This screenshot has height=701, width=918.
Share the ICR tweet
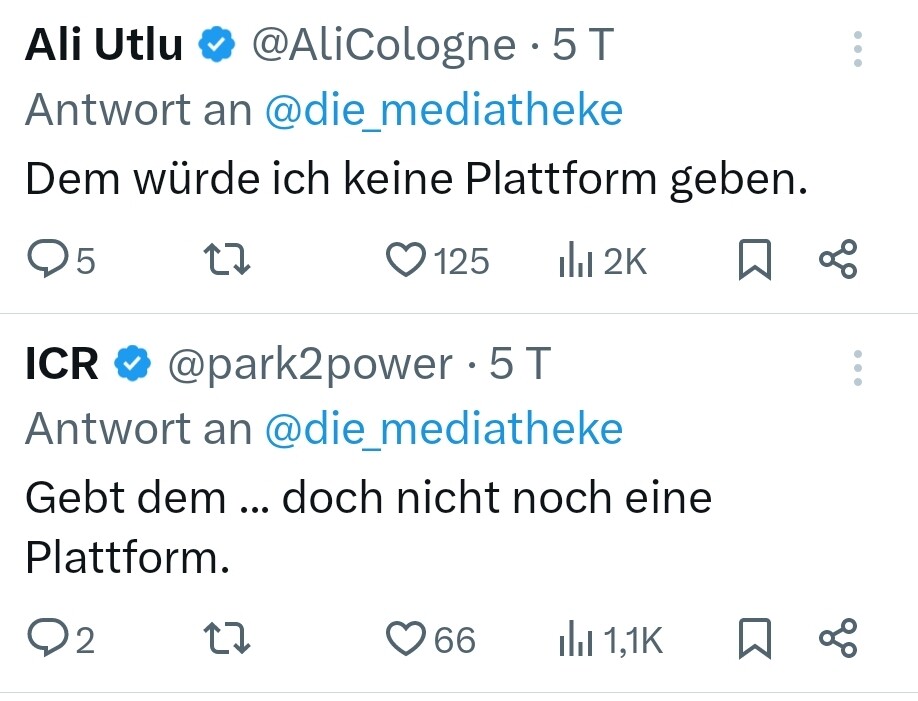tap(838, 639)
